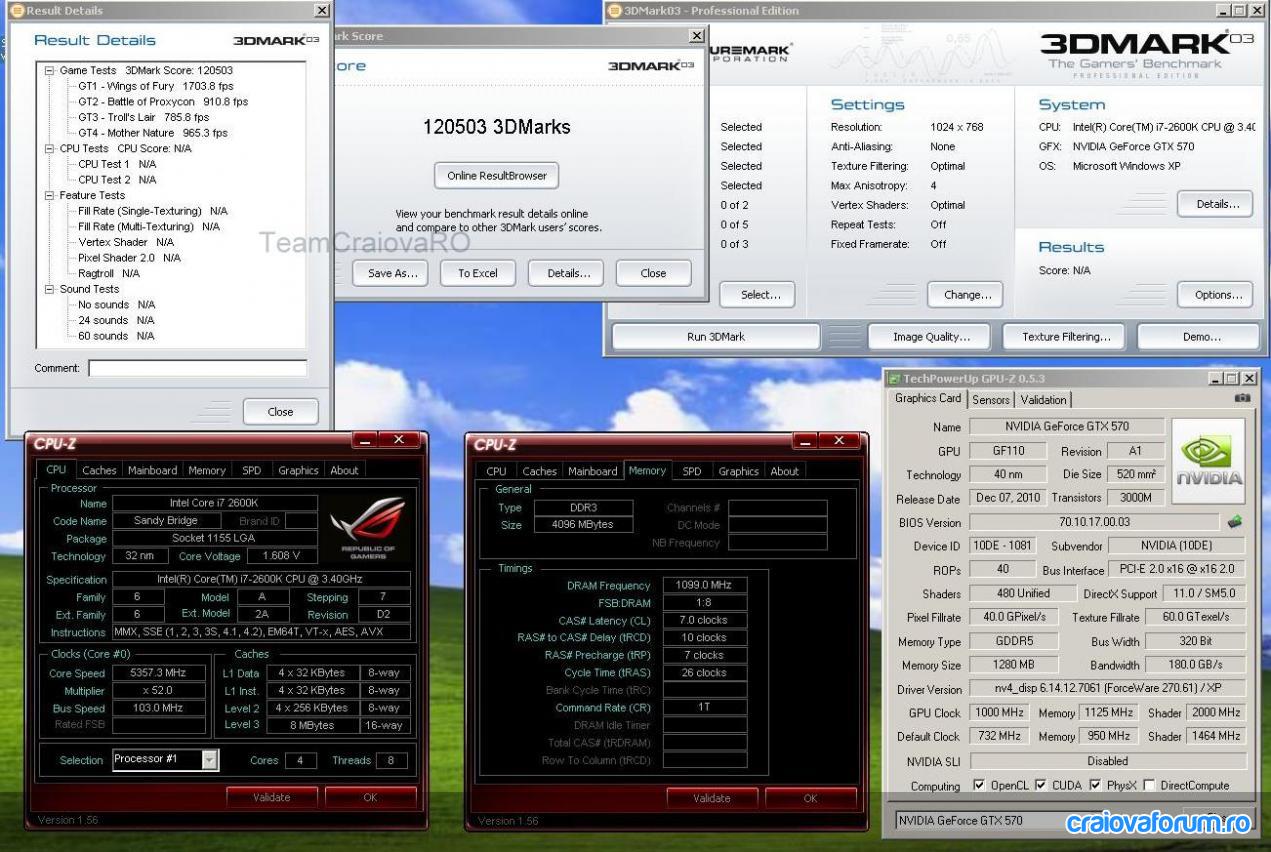
Task: Open the SPD tab in the CPU-Z memory window
Action: pos(692,471)
